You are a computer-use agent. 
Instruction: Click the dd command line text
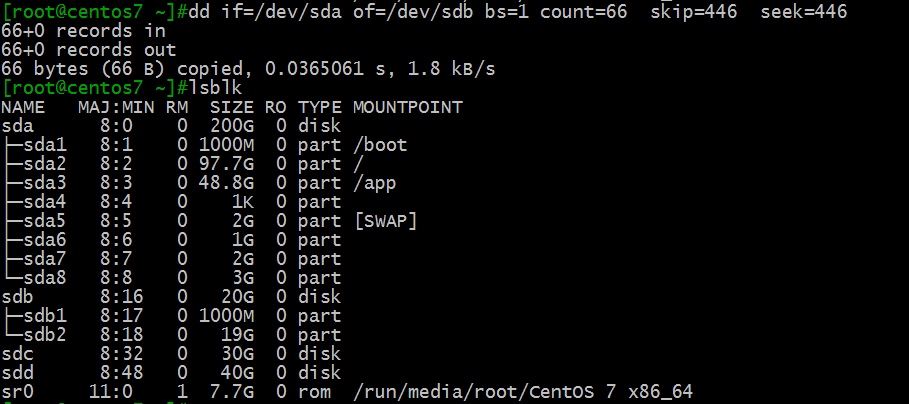click(x=518, y=12)
